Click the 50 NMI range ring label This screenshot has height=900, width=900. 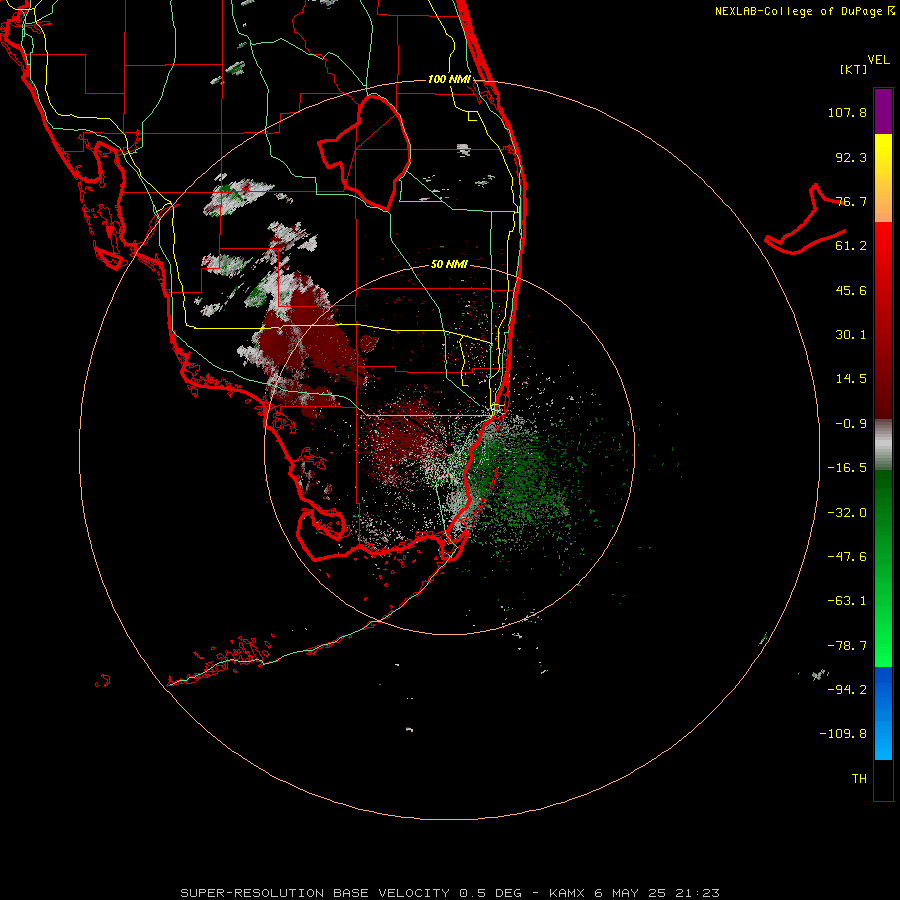pyautogui.click(x=449, y=265)
